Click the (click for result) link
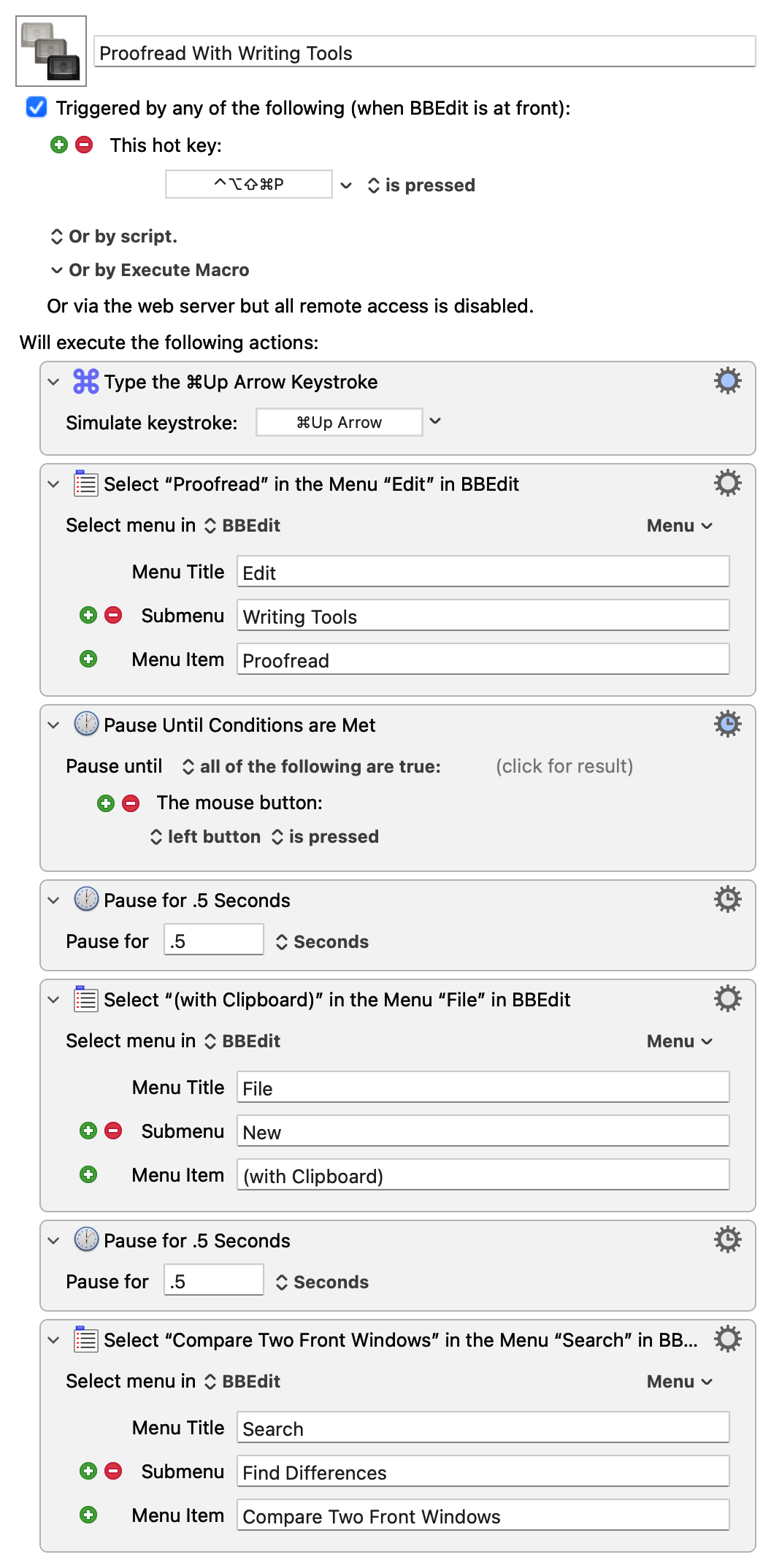The height and width of the screenshot is (1568, 771). coord(564,766)
